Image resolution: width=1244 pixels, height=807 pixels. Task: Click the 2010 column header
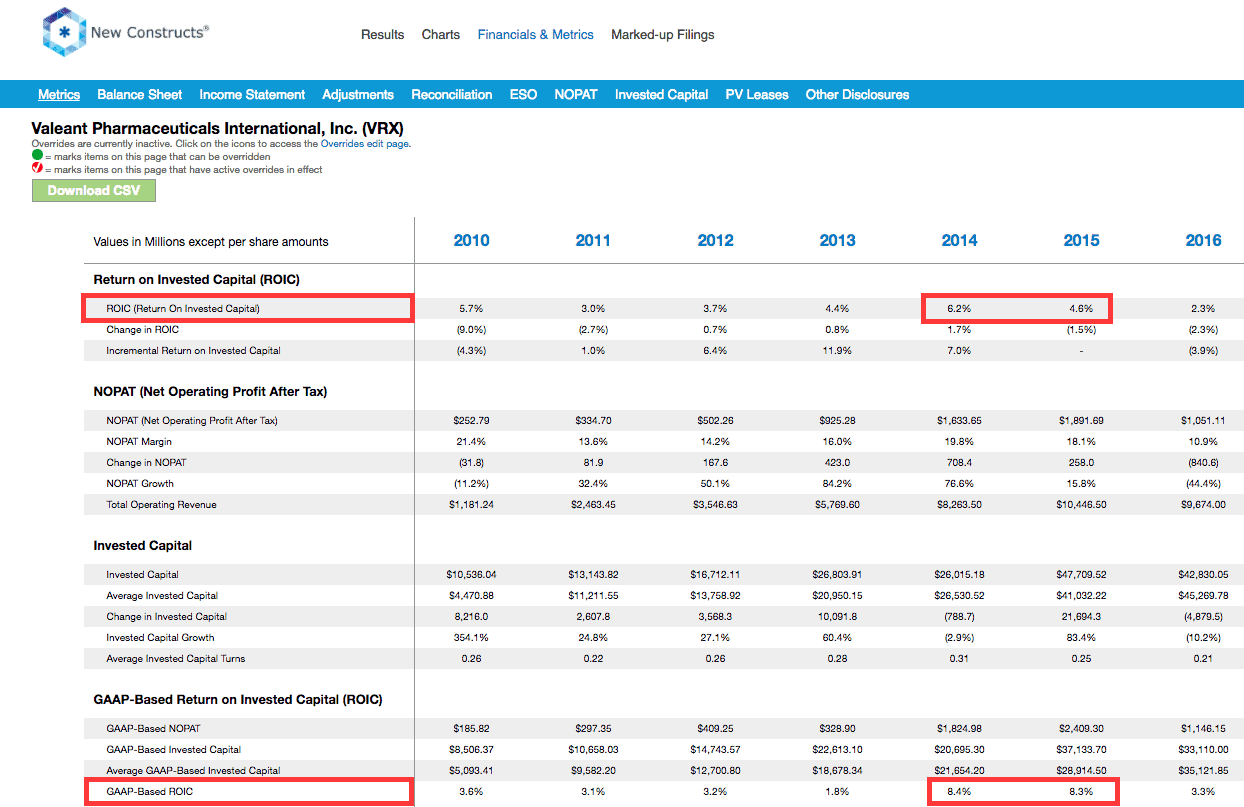472,240
